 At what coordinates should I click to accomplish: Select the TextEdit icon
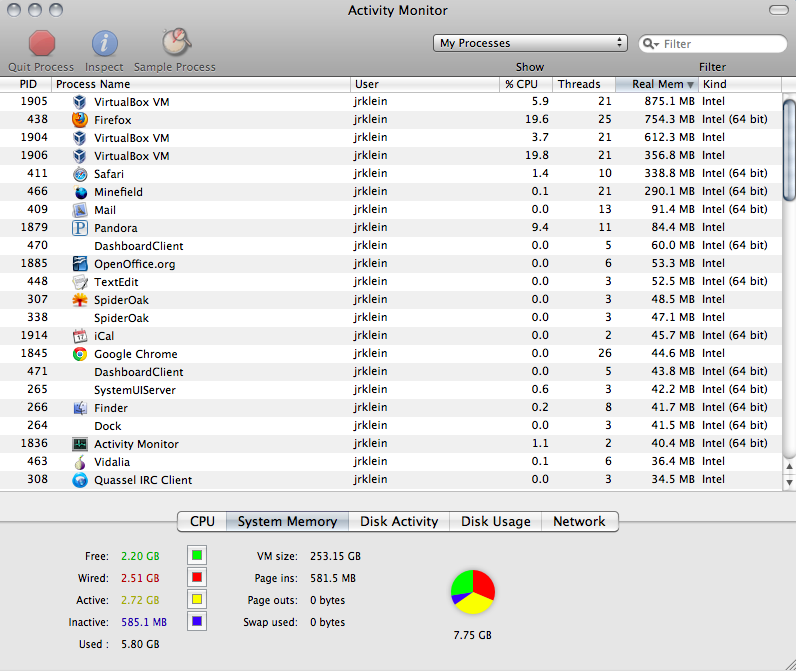click(80, 282)
